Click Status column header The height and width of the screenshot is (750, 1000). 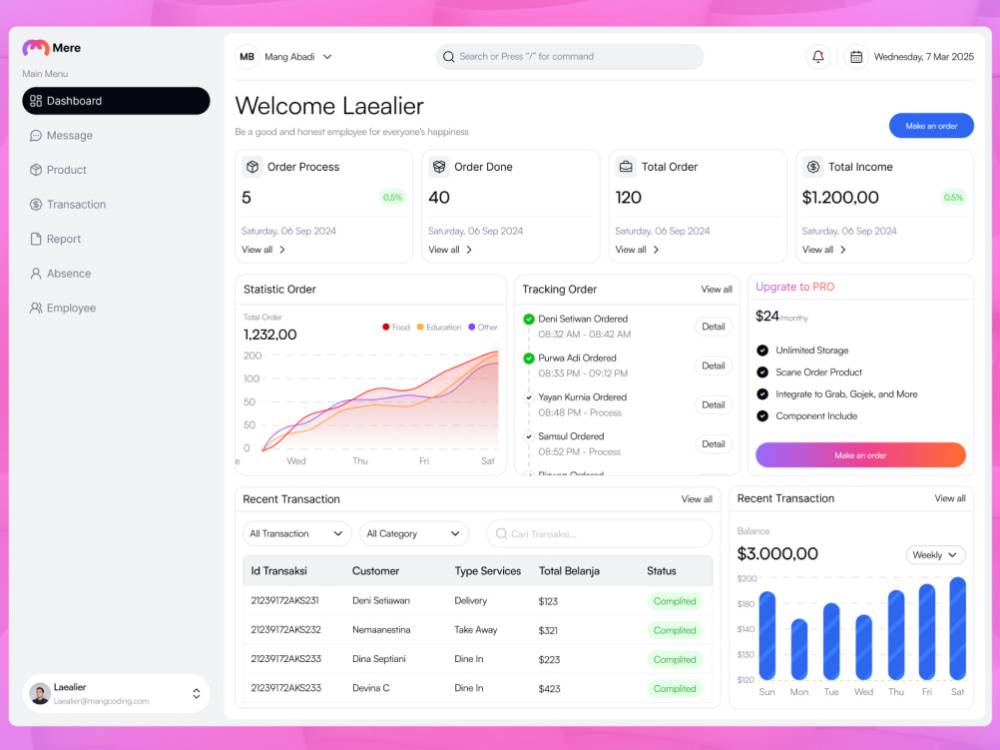point(661,571)
